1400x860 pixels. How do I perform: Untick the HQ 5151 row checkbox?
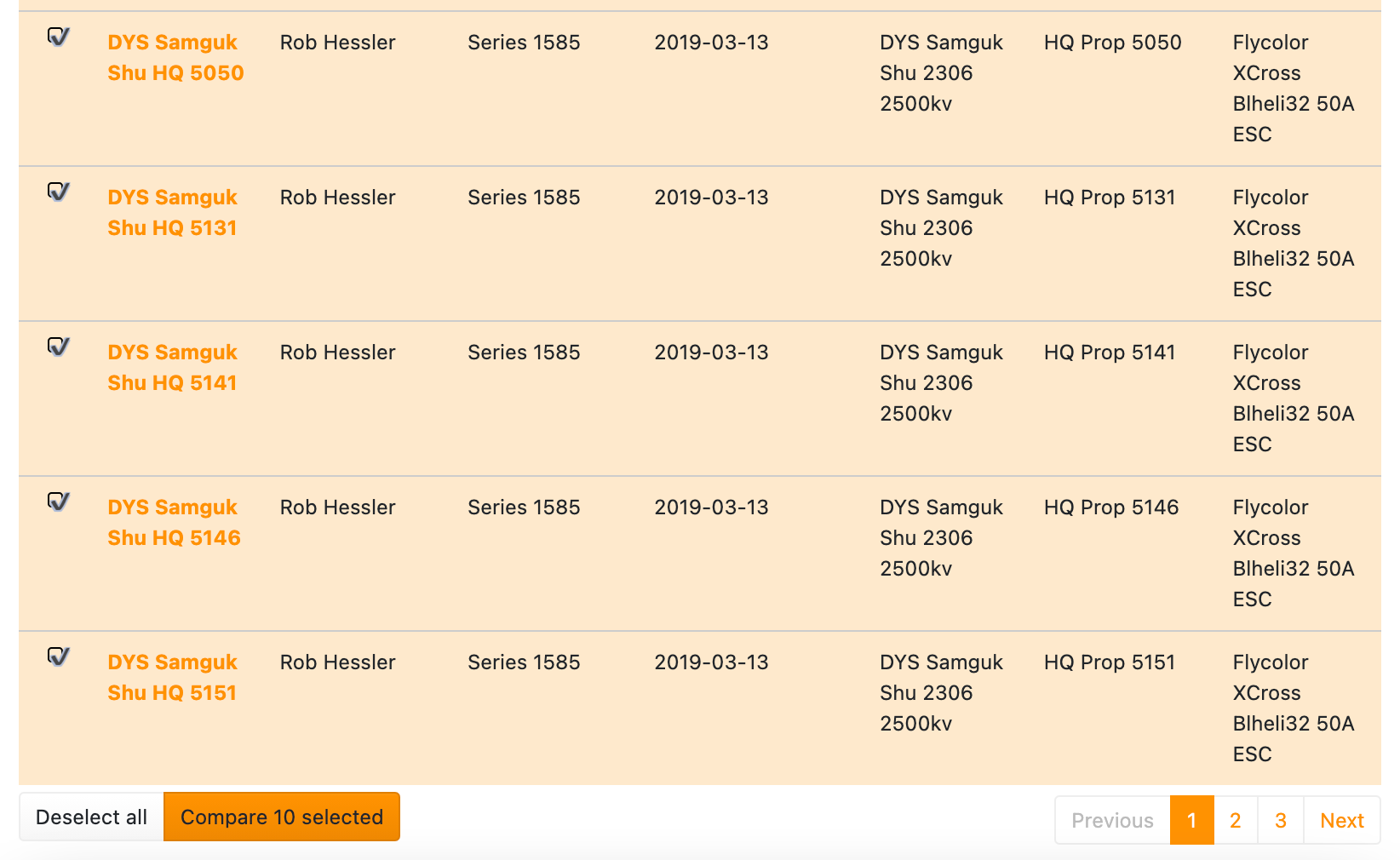(x=58, y=657)
